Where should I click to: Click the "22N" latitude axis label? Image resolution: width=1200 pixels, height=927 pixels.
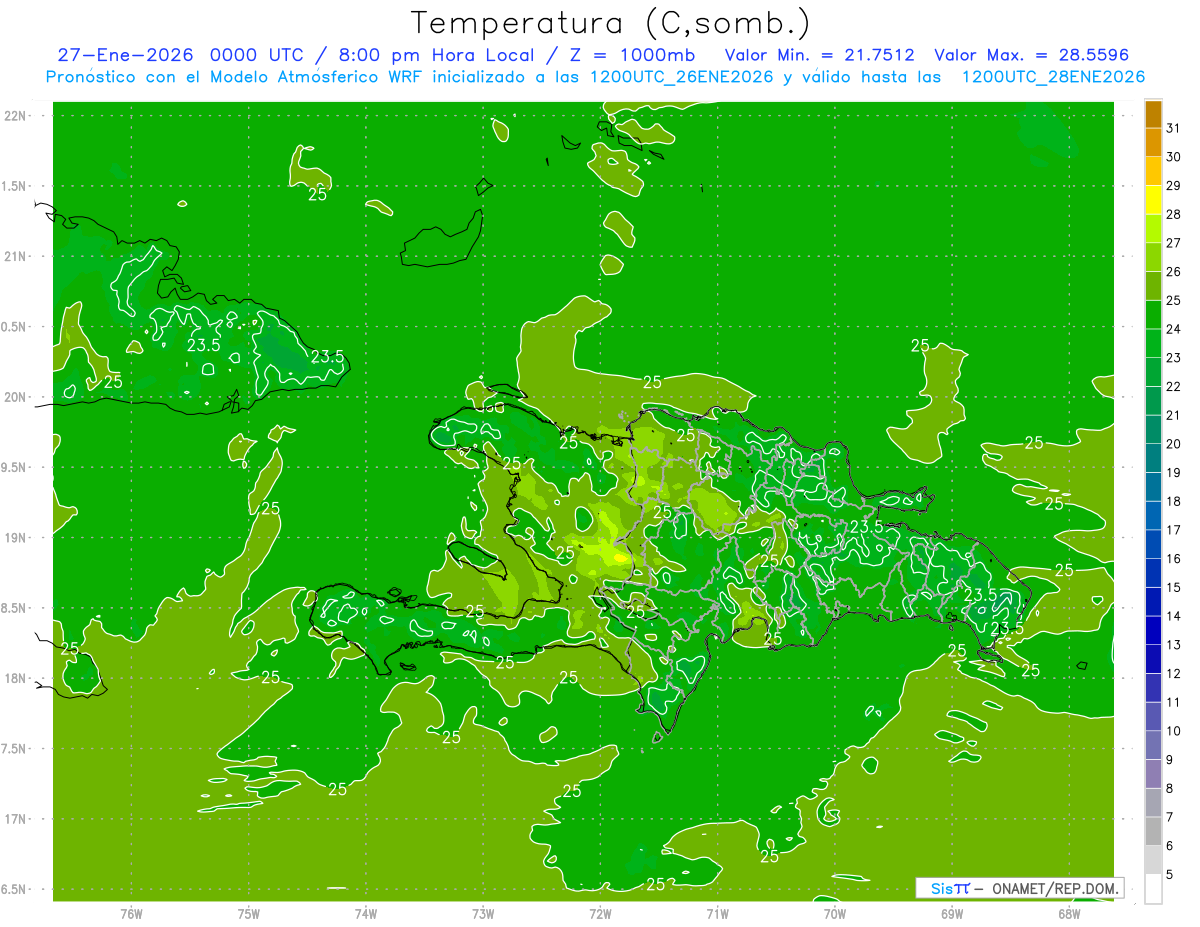tap(16, 116)
